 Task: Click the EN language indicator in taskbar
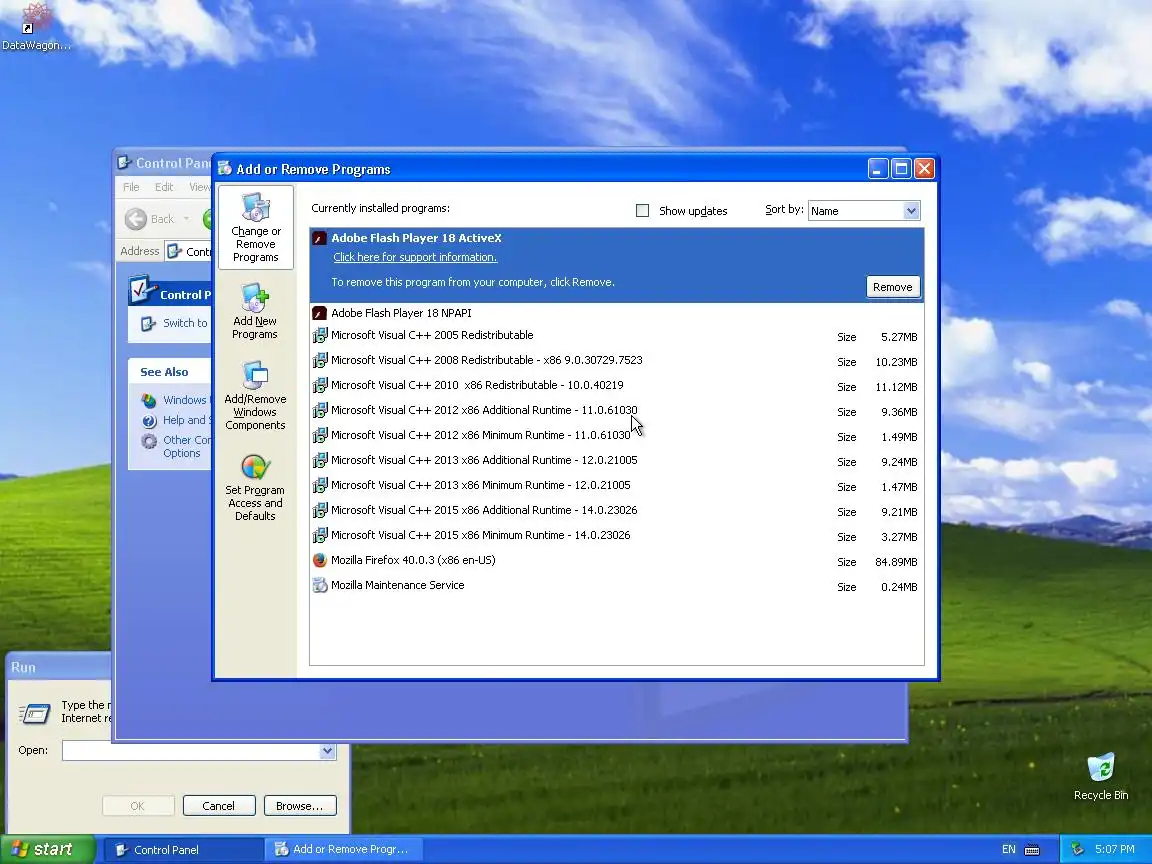tap(1008, 849)
